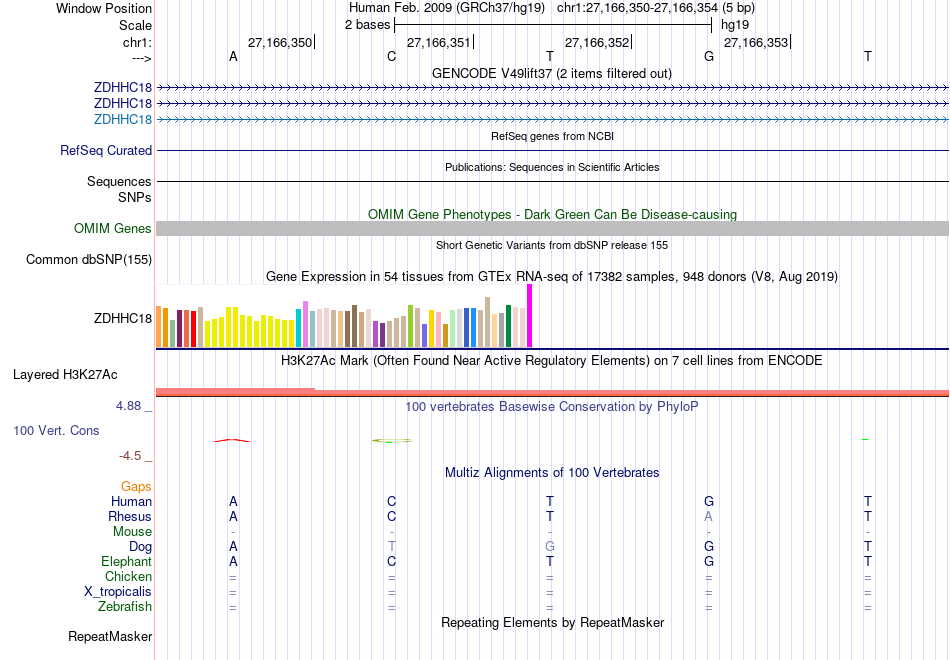950x660 pixels.
Task: Click the ---> strand direction arrow label
Action: coord(141,59)
